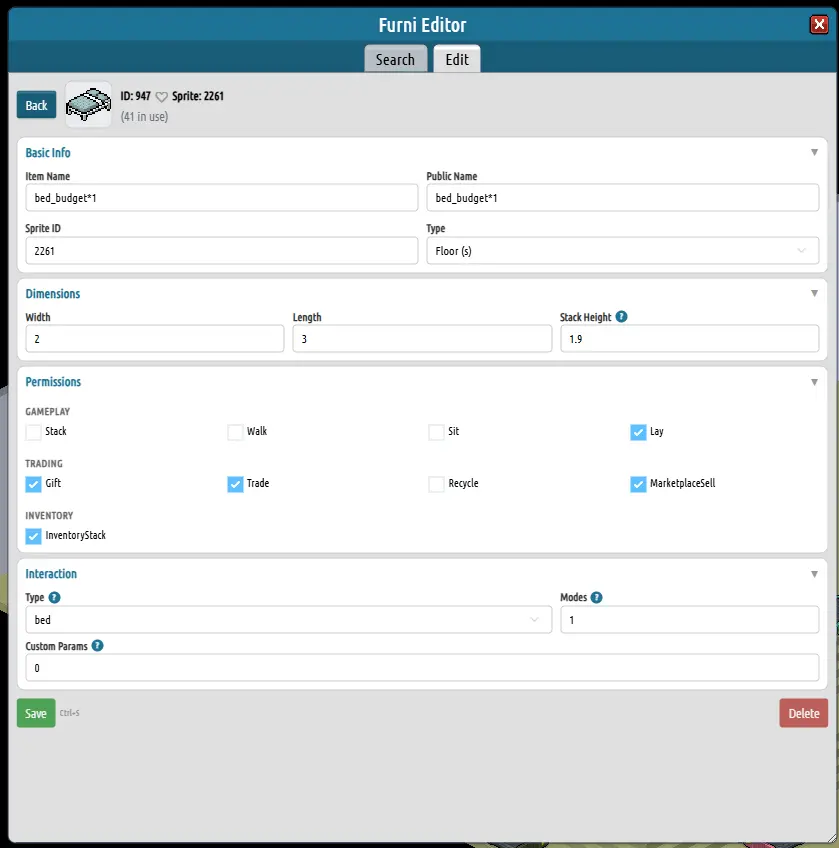Screen dimensions: 839x848
Task: Click the 'Ctrl+S' shortcut hint
Action: tap(69, 713)
